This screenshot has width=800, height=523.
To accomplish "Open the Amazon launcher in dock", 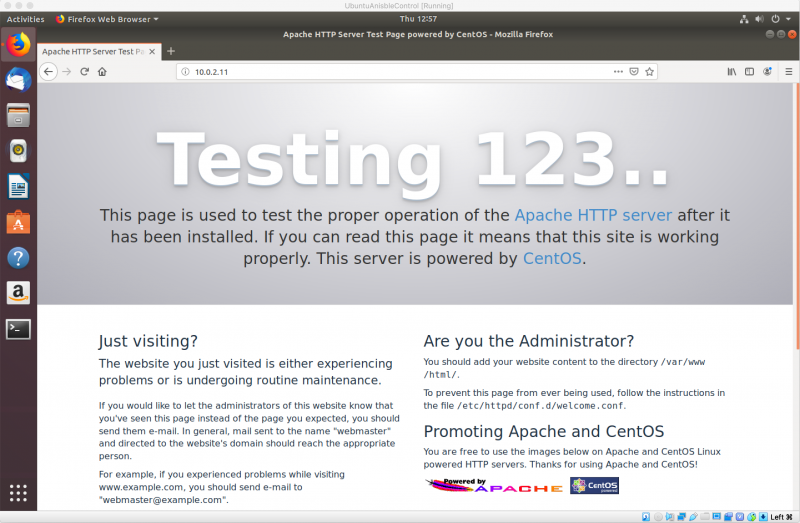I will click(x=18, y=293).
